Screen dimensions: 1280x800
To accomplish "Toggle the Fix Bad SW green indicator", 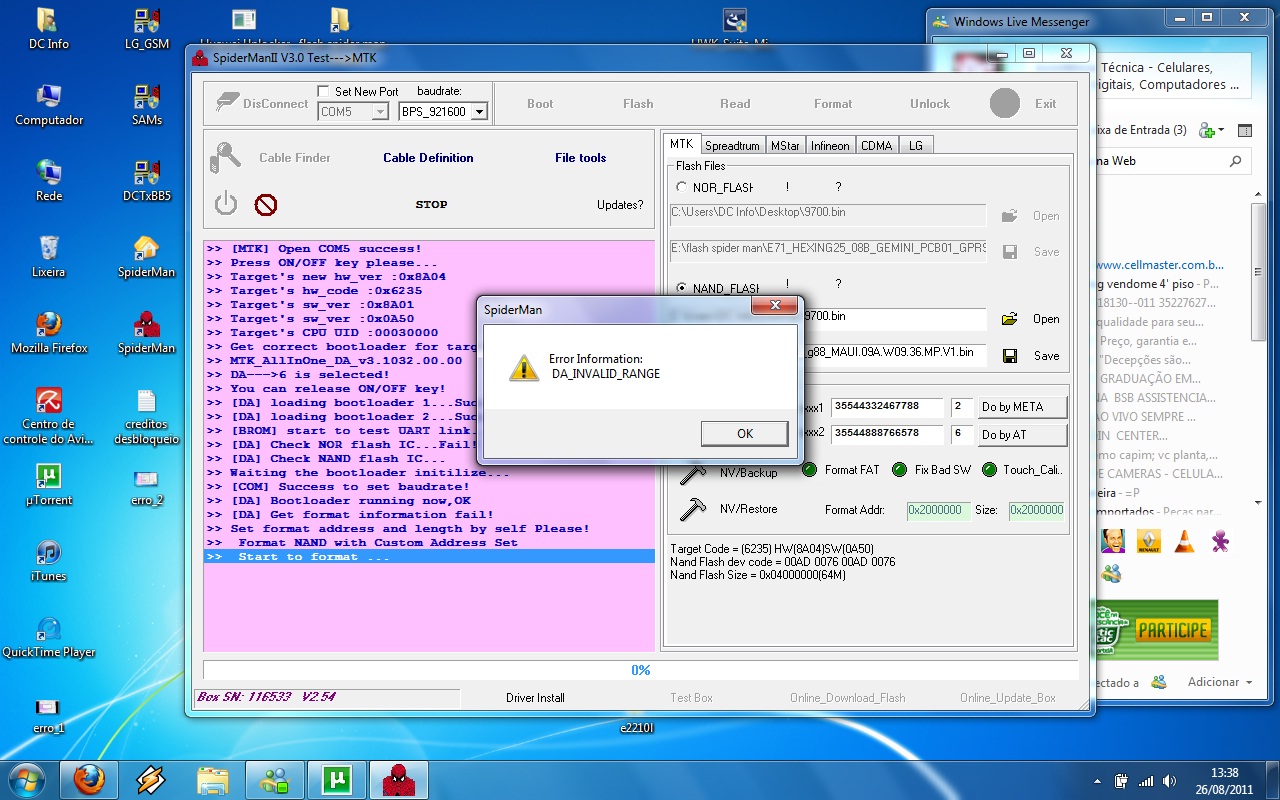I will 900,470.
